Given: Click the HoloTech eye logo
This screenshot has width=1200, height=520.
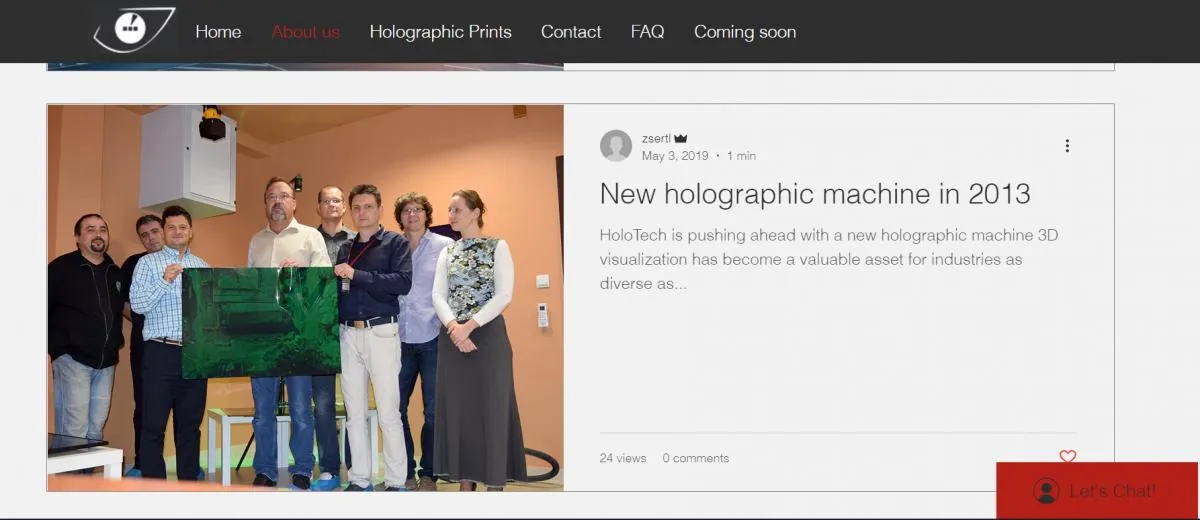Looking at the screenshot, I should pos(134,30).
